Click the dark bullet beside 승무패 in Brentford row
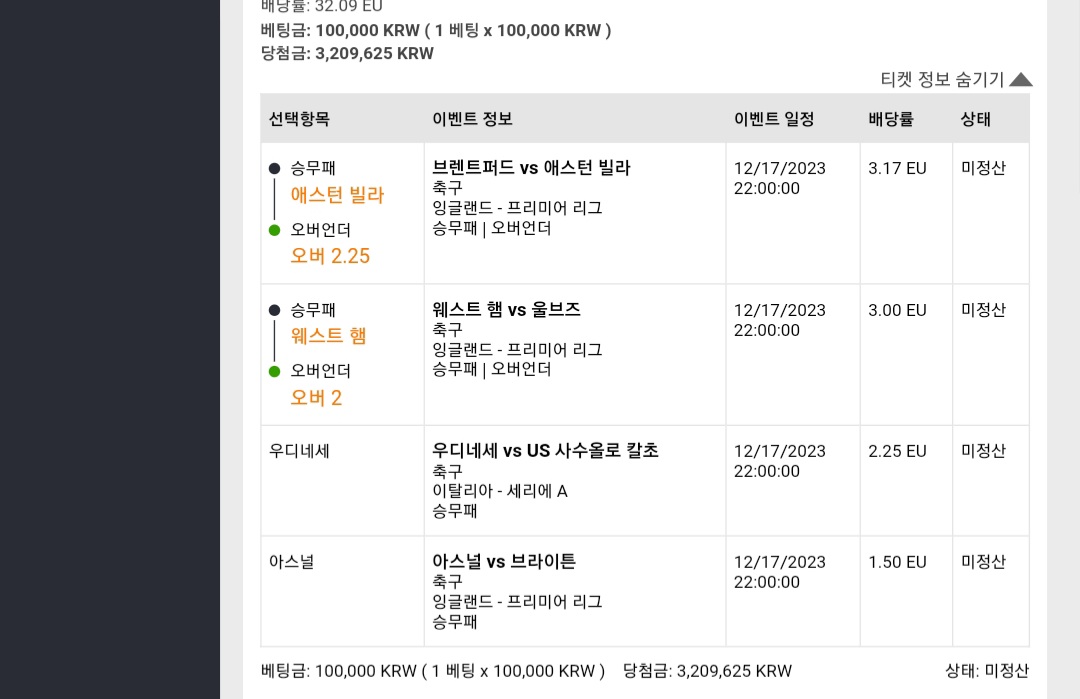The width and height of the screenshot is (1080, 699). [274, 168]
